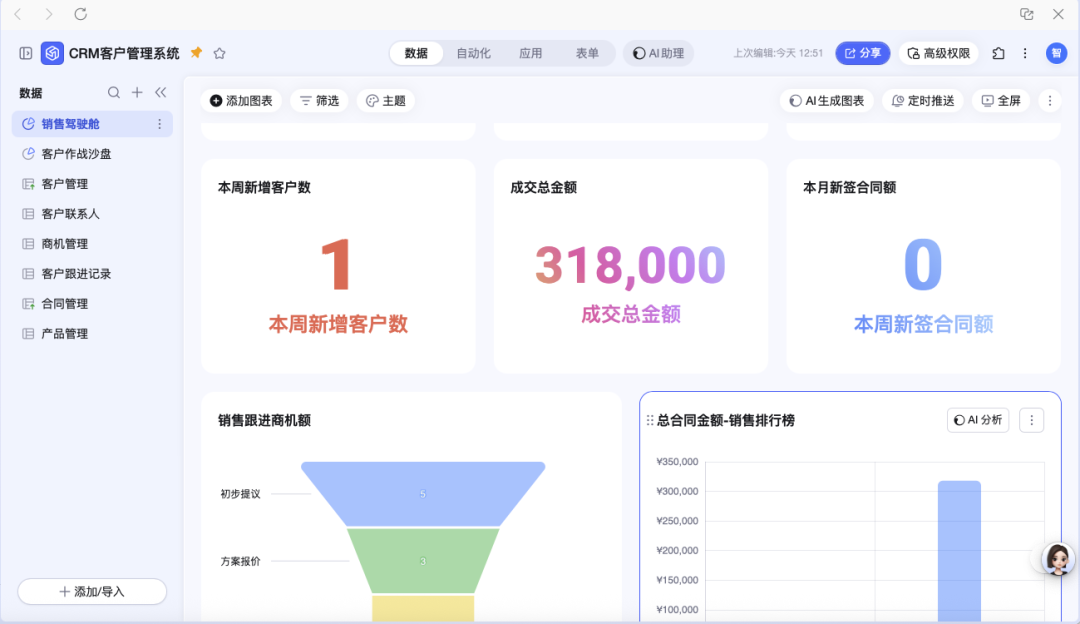Screen dimensions: 1080x624
Task: Open more options for 销售驾驶舱
Action: [x=159, y=124]
